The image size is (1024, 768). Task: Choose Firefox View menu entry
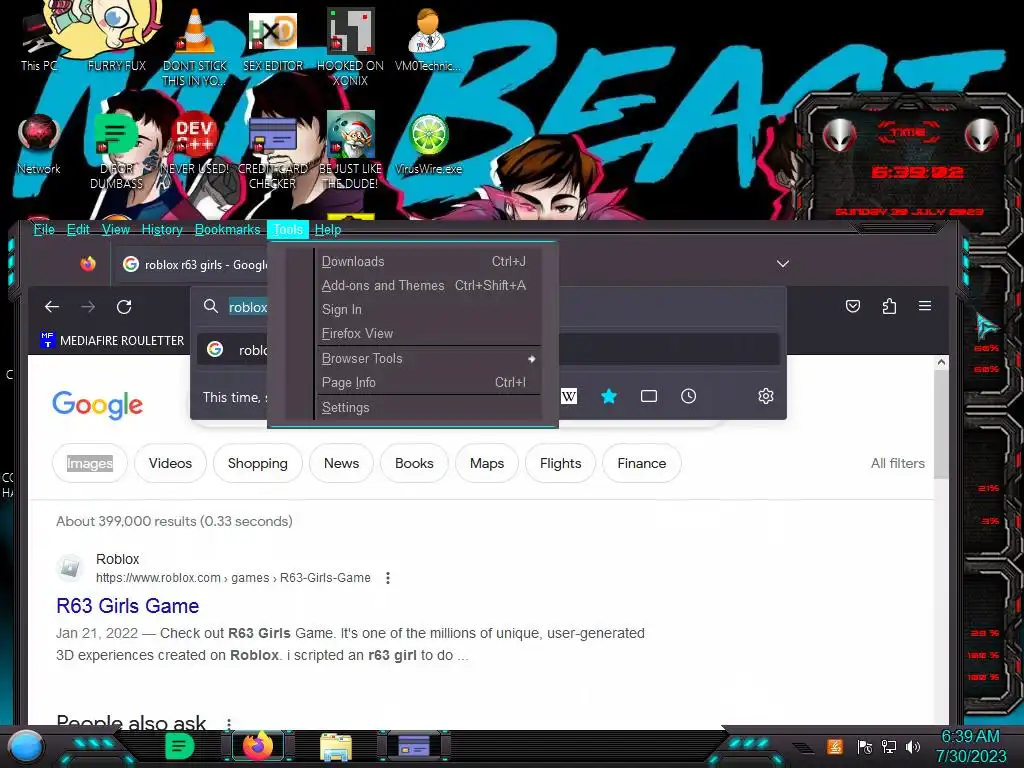click(428, 333)
